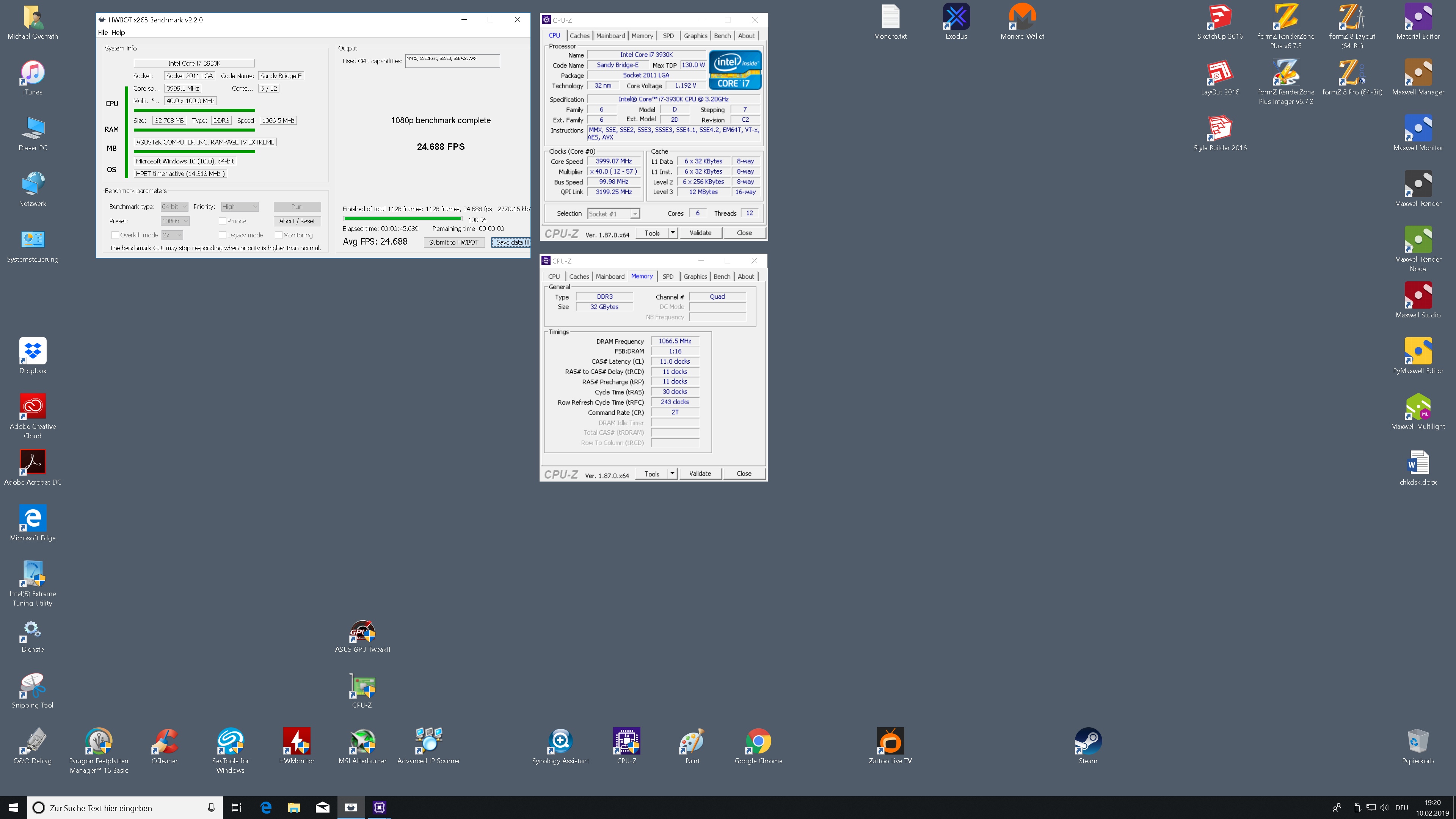Enable the Pmode checkbox
The width and height of the screenshot is (1456, 819).
[222, 221]
